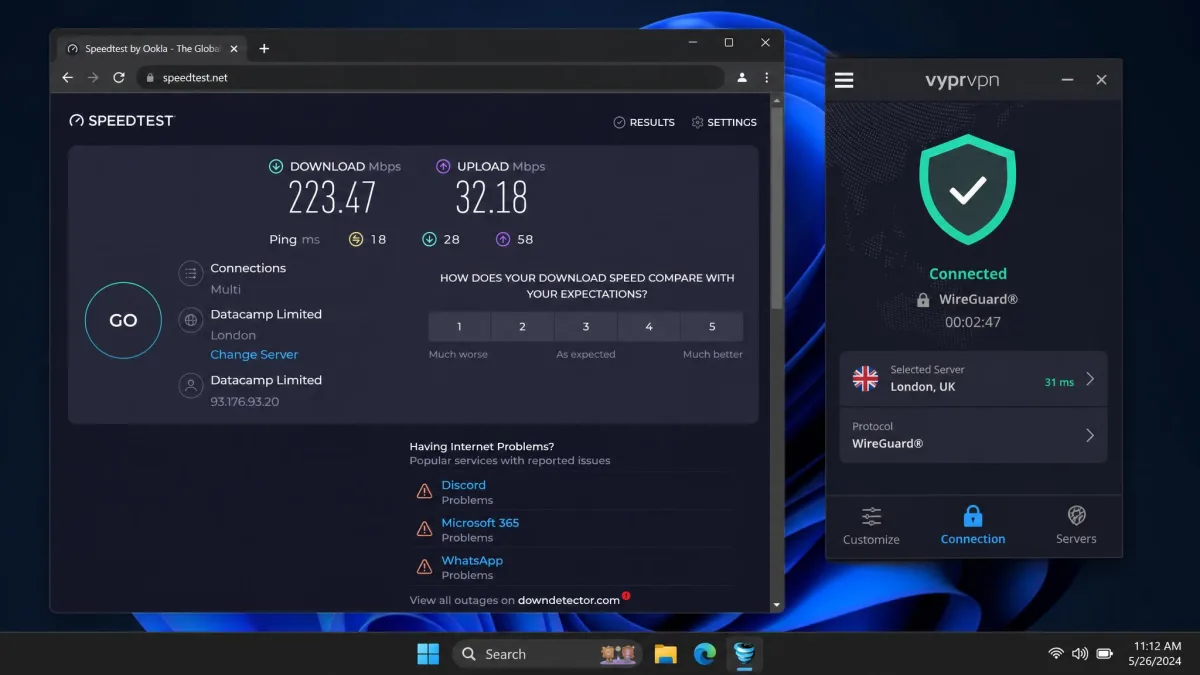This screenshot has height=675, width=1200.
Task: Click the green connected shield in VyprVPN
Action: point(967,190)
